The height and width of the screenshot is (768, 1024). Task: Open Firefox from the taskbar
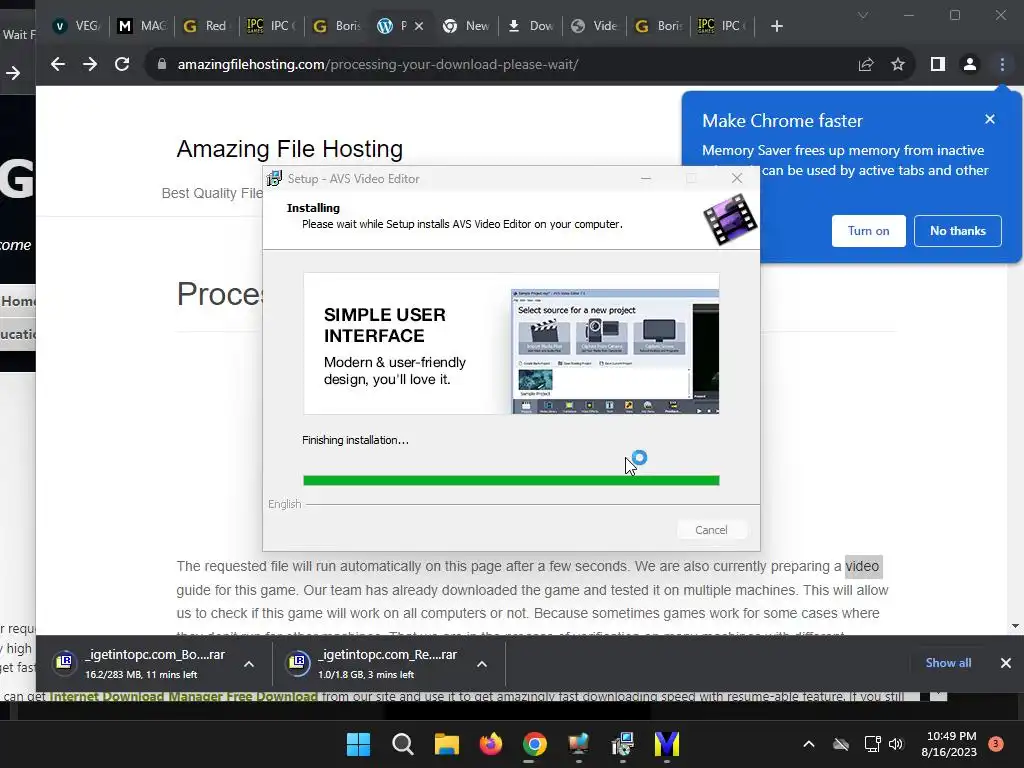tap(490, 744)
